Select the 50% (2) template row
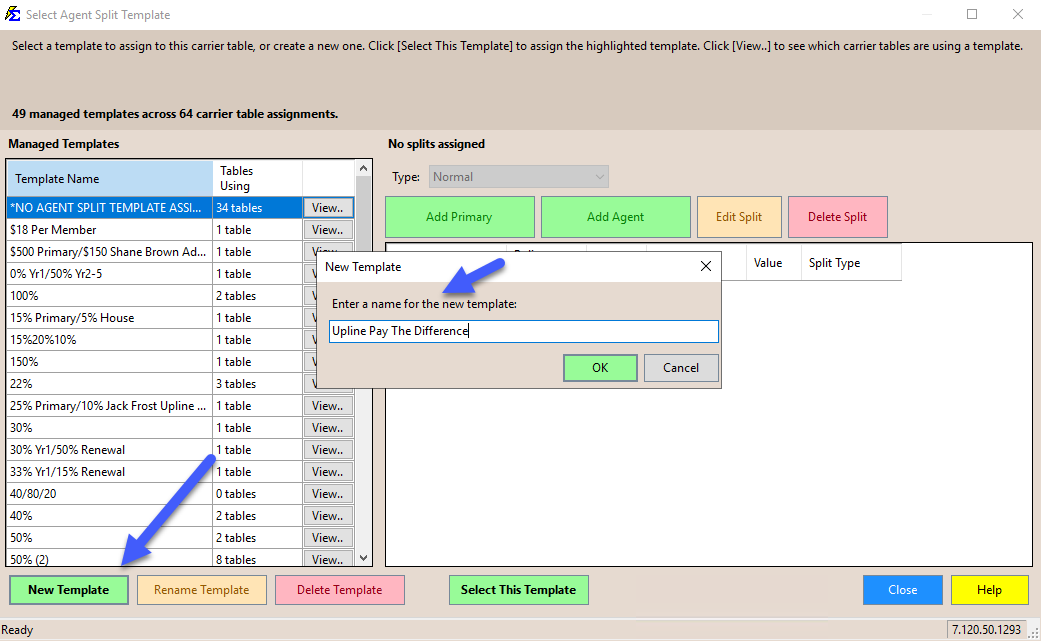This screenshot has height=641, width=1041. coord(109,559)
